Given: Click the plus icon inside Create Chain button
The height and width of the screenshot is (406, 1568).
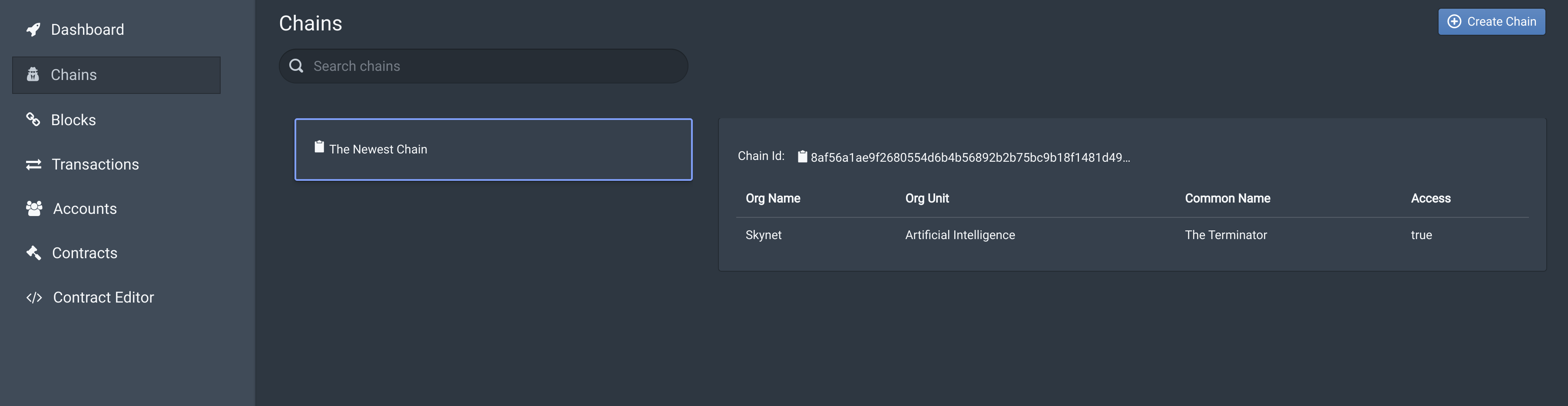Looking at the screenshot, I should click(x=1455, y=21).
